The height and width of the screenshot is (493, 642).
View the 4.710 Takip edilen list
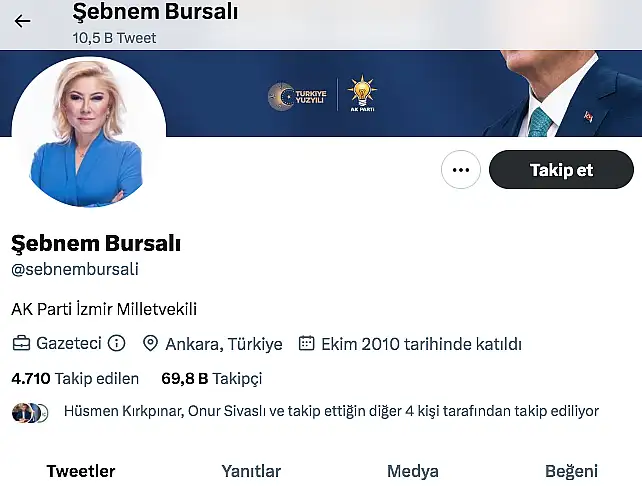pos(75,378)
